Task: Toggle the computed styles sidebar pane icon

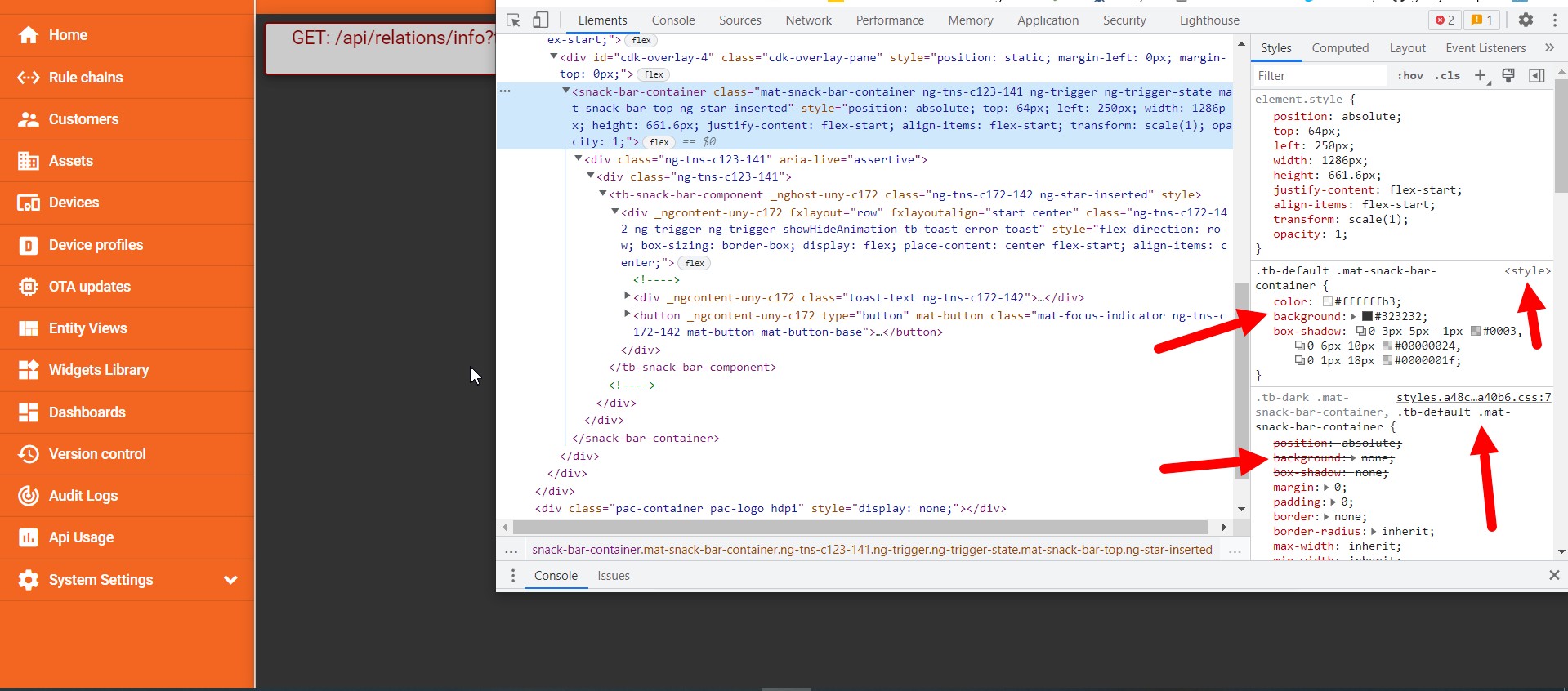Action: [x=1537, y=75]
